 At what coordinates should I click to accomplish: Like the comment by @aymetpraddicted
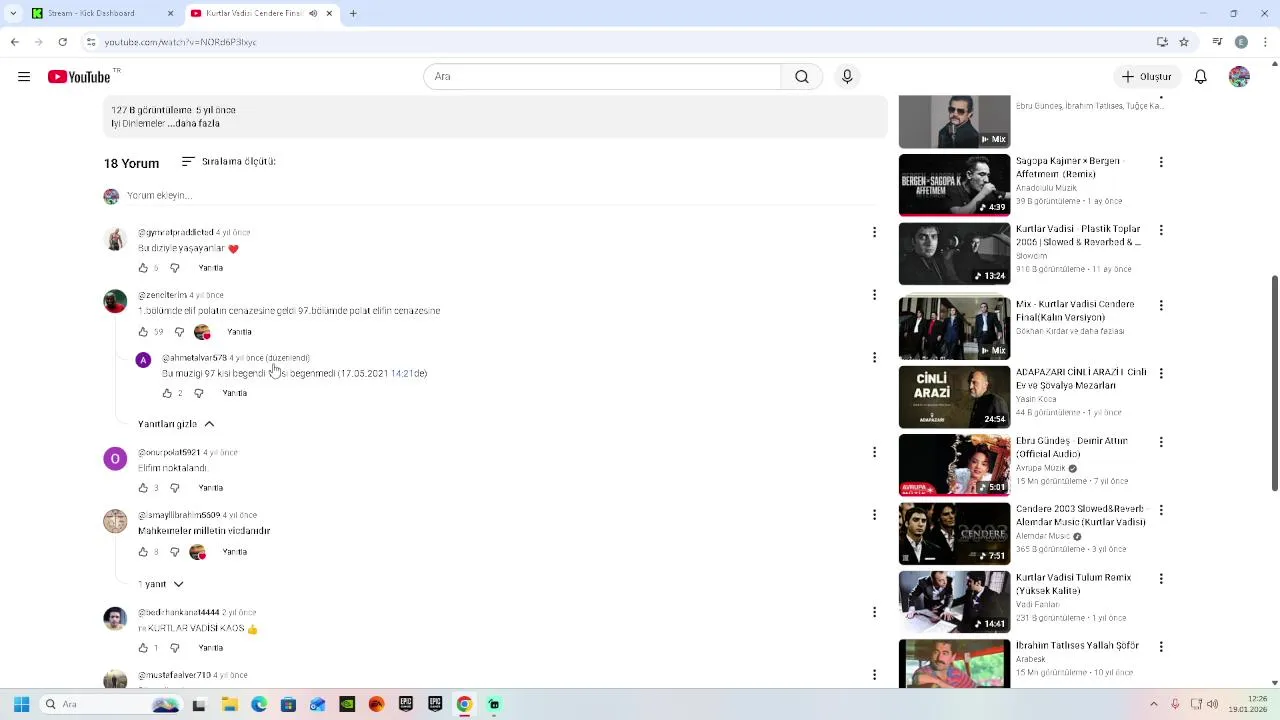pyautogui.click(x=143, y=268)
